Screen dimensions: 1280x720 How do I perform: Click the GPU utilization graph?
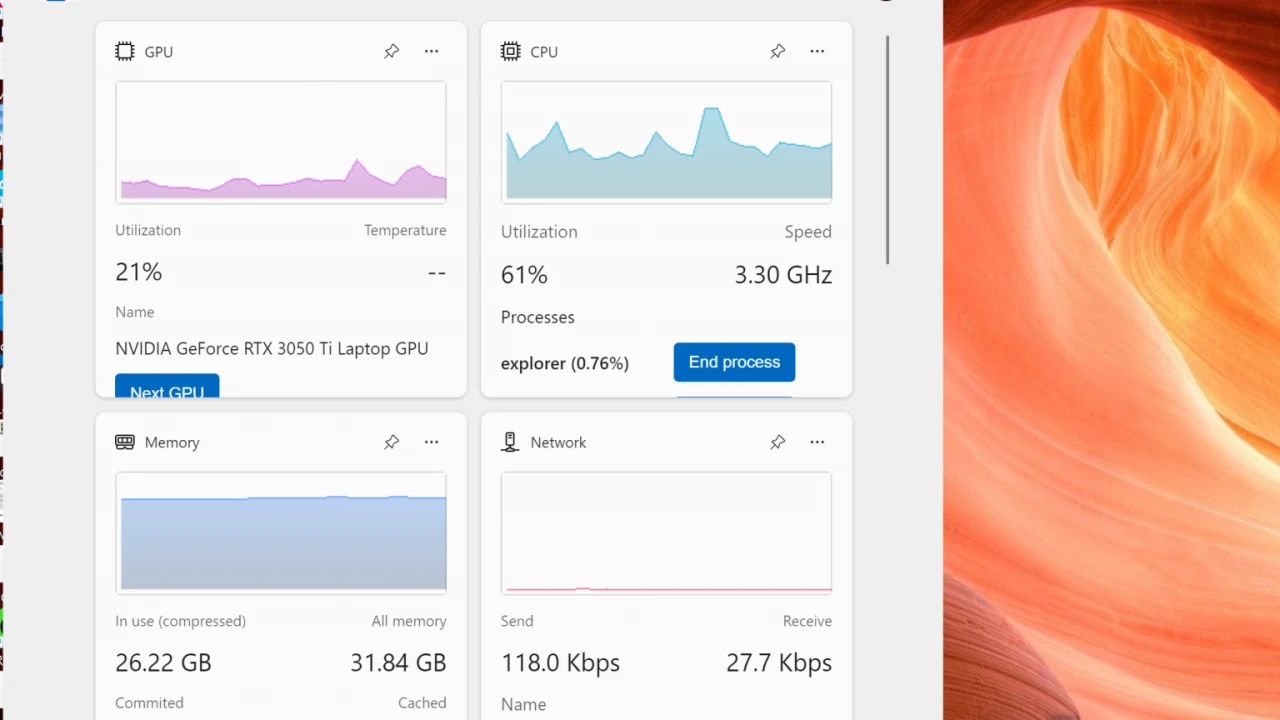coord(281,142)
